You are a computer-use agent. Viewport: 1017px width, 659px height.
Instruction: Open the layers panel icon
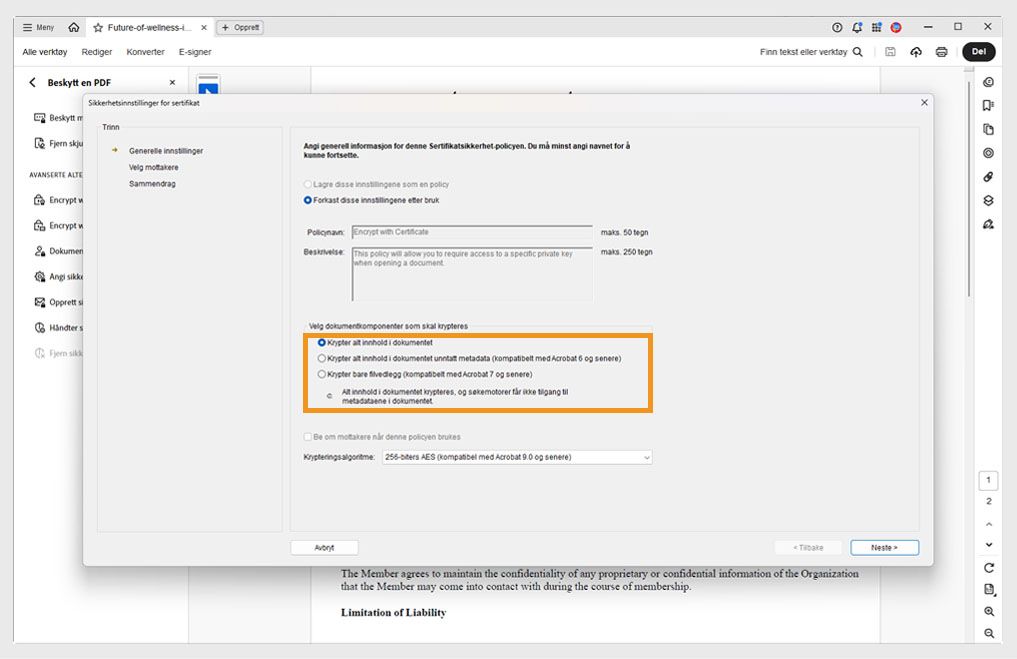tap(988, 201)
